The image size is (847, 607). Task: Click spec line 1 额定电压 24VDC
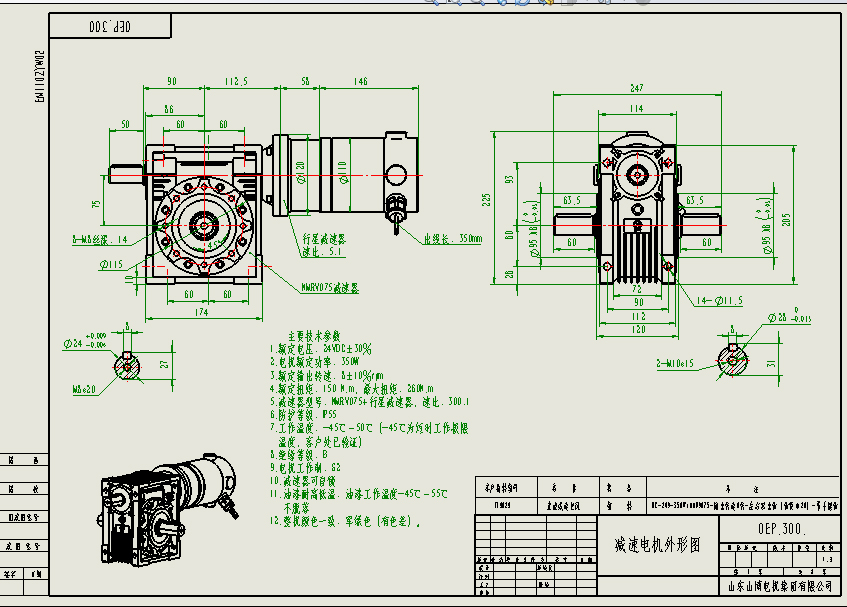(321, 349)
